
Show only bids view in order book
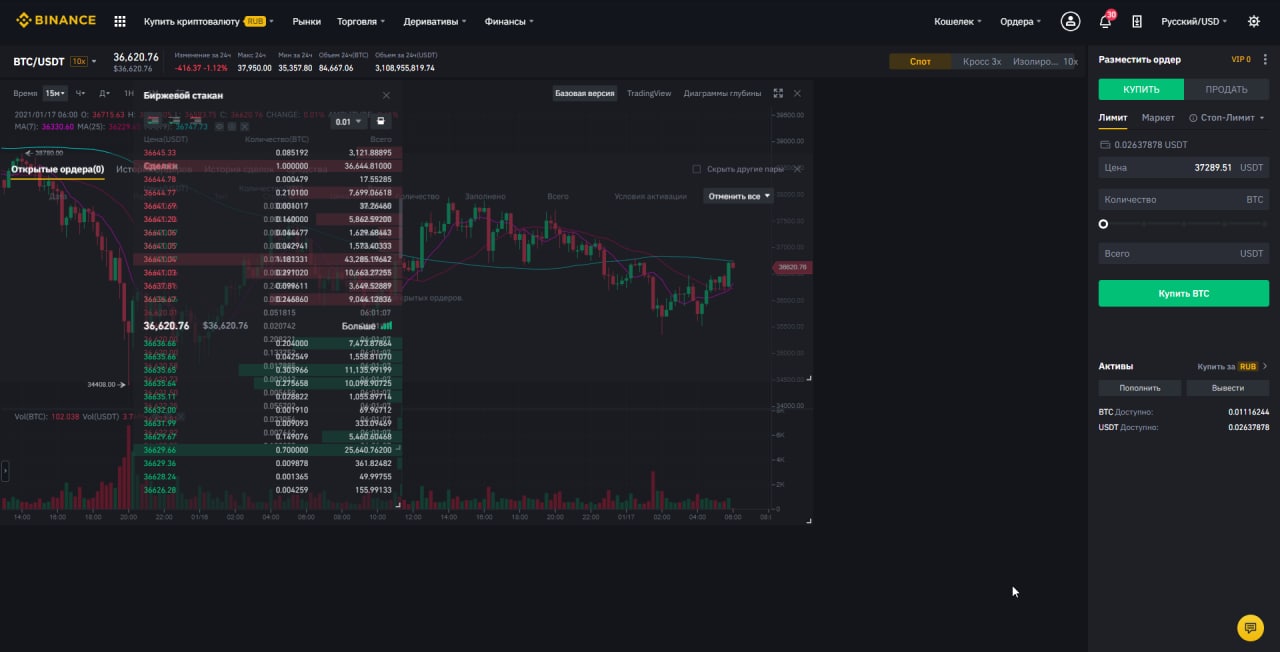(175, 121)
